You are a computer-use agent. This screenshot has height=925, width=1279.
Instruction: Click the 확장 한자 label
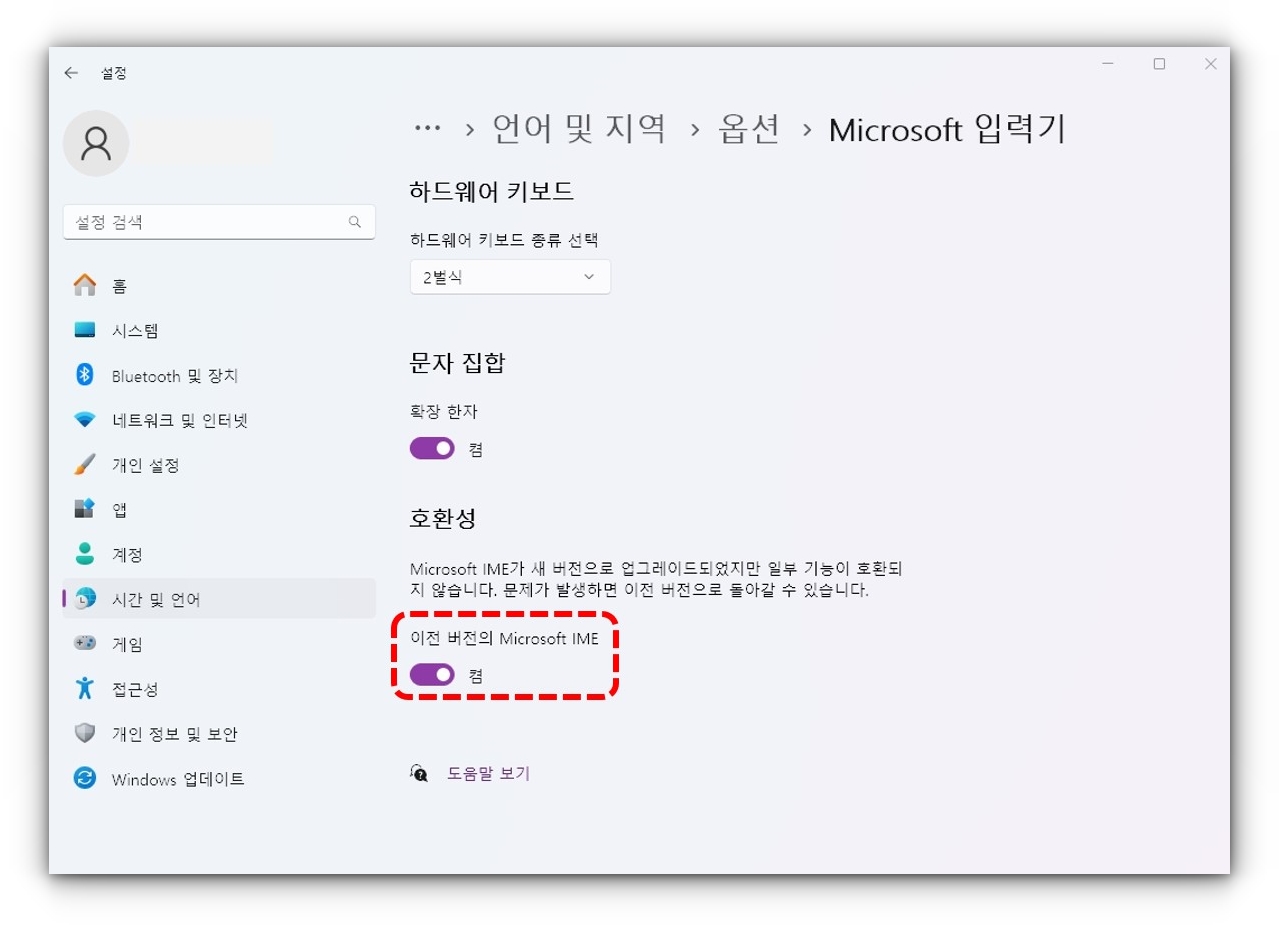point(444,411)
